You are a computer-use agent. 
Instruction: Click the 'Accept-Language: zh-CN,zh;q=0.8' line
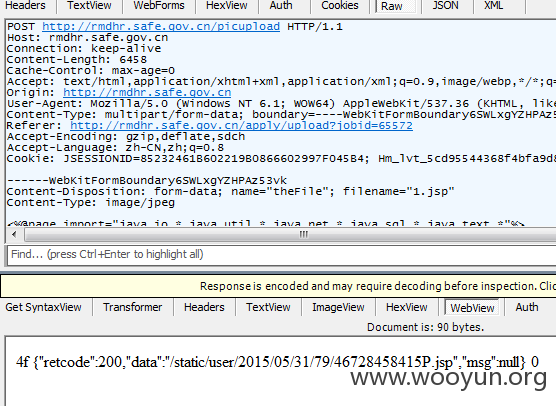[x=115, y=148]
